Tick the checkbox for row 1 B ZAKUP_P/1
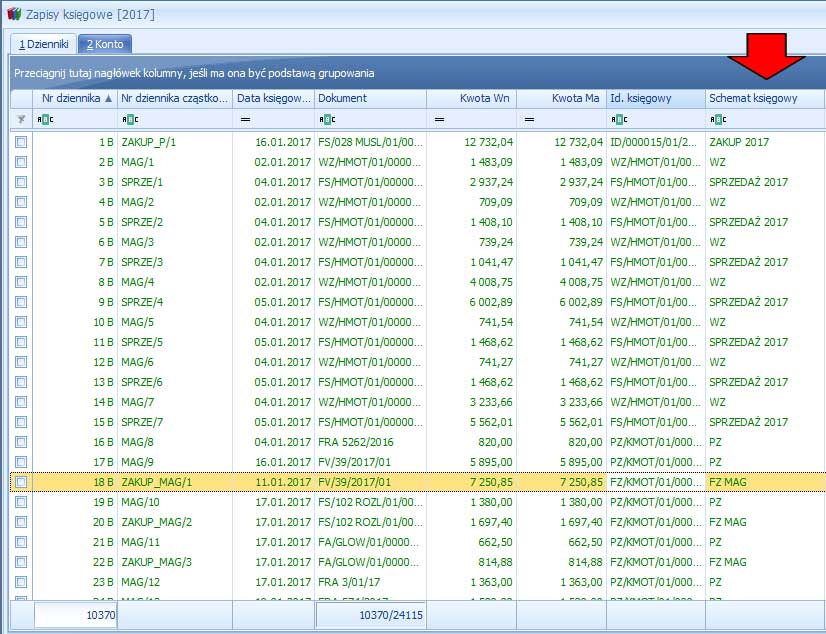The width and height of the screenshot is (826, 634). click(21, 142)
